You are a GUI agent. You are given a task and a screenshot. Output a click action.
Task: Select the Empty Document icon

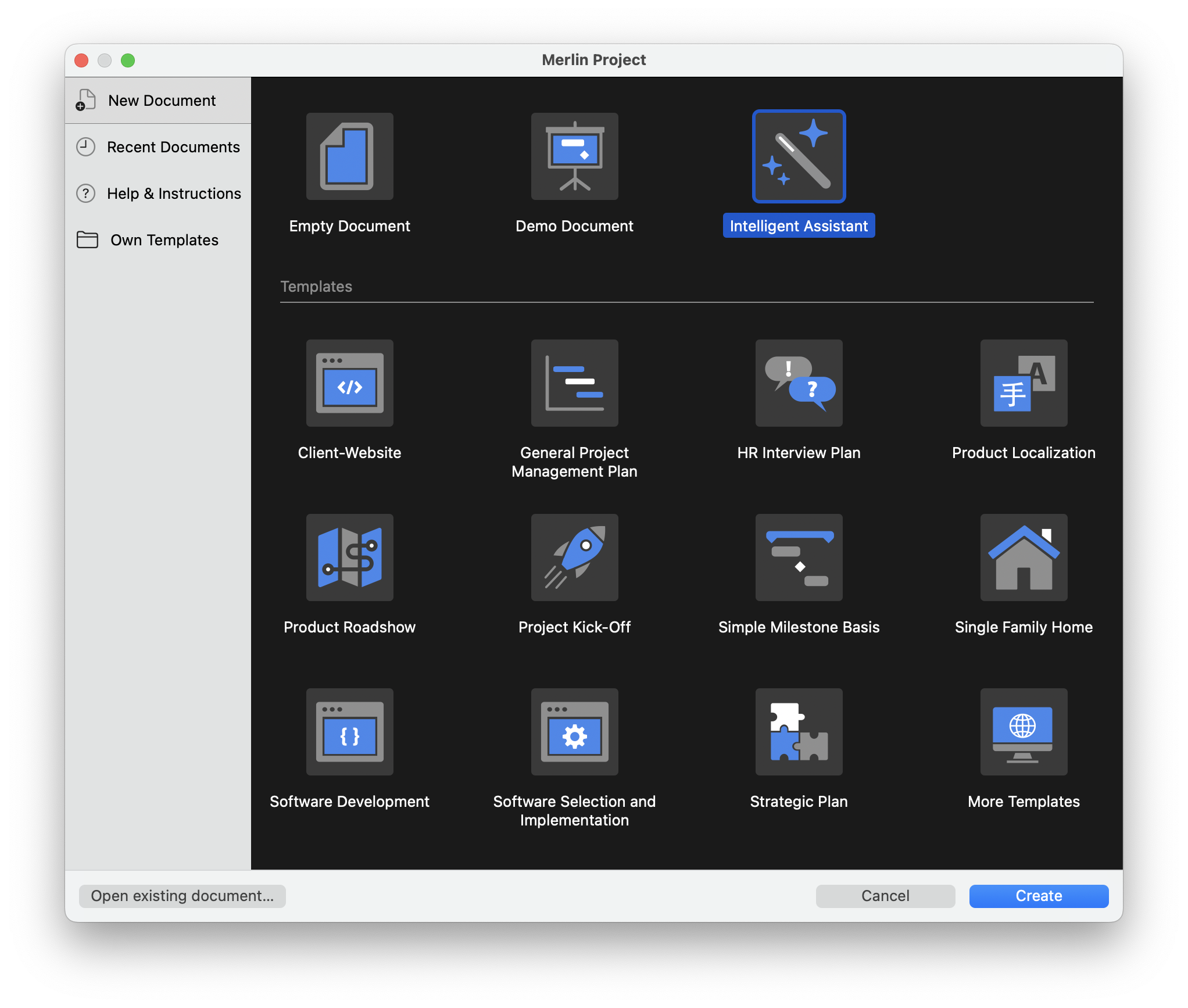349,156
